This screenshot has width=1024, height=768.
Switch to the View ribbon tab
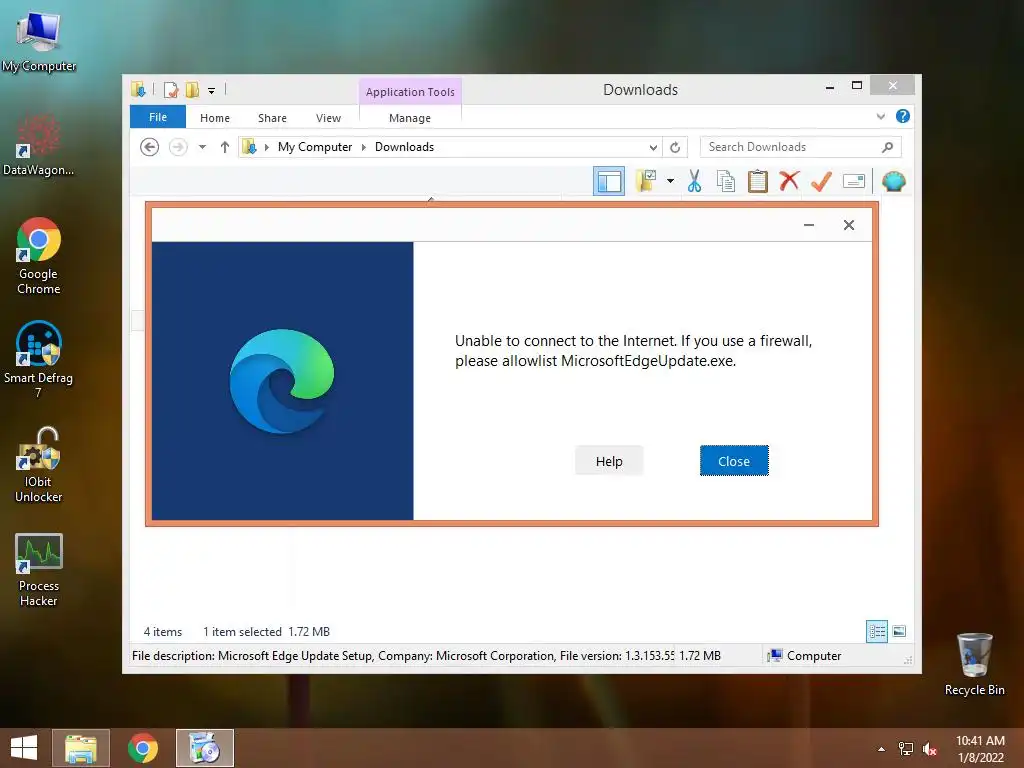click(328, 118)
